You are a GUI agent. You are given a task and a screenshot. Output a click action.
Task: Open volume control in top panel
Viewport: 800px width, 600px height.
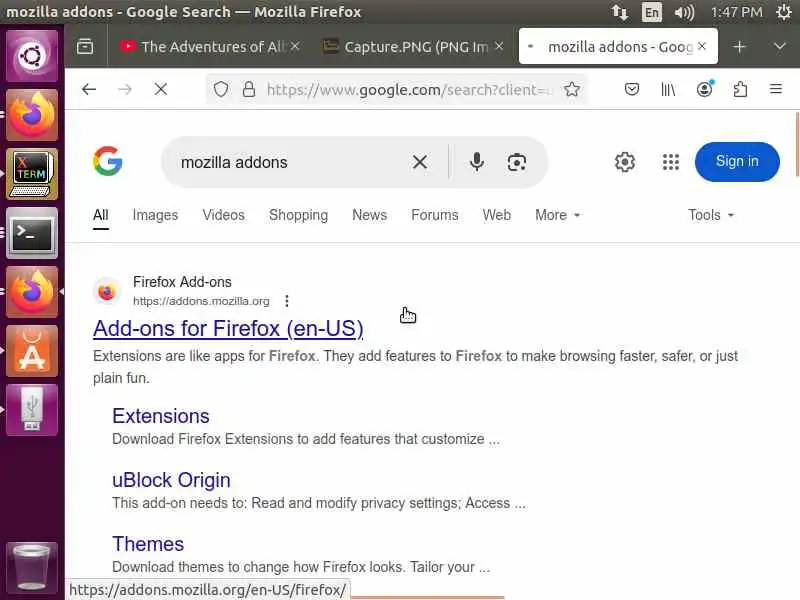click(x=684, y=12)
